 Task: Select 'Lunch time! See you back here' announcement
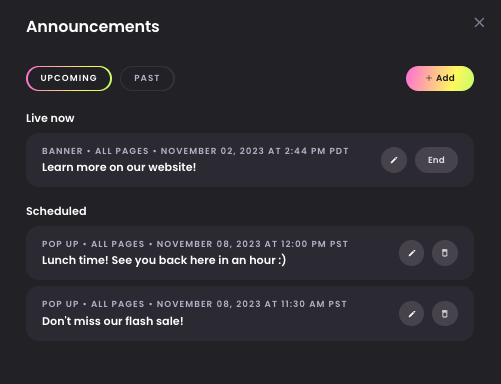click(164, 260)
